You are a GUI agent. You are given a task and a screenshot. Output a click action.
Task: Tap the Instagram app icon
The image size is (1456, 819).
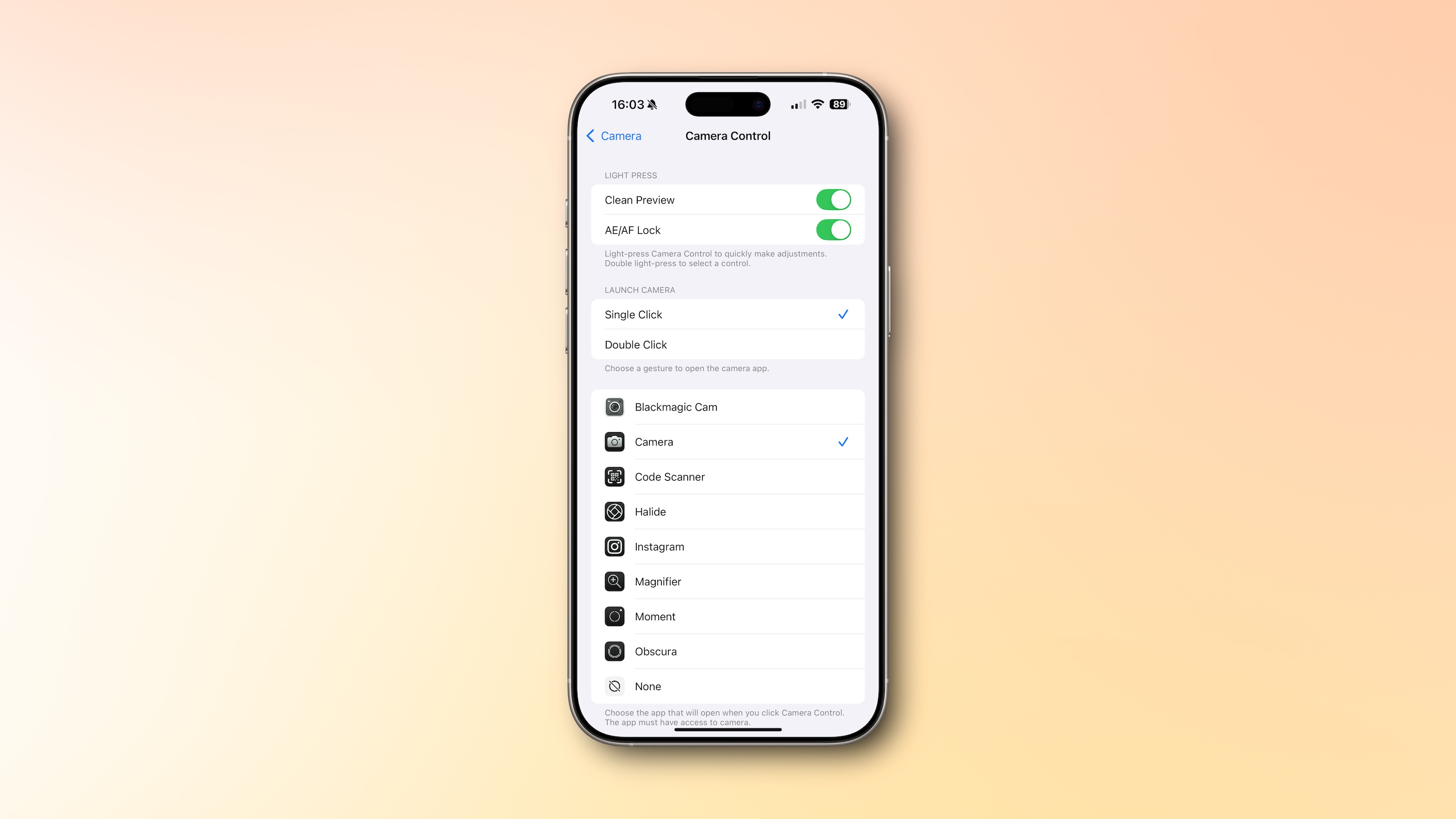[614, 546]
